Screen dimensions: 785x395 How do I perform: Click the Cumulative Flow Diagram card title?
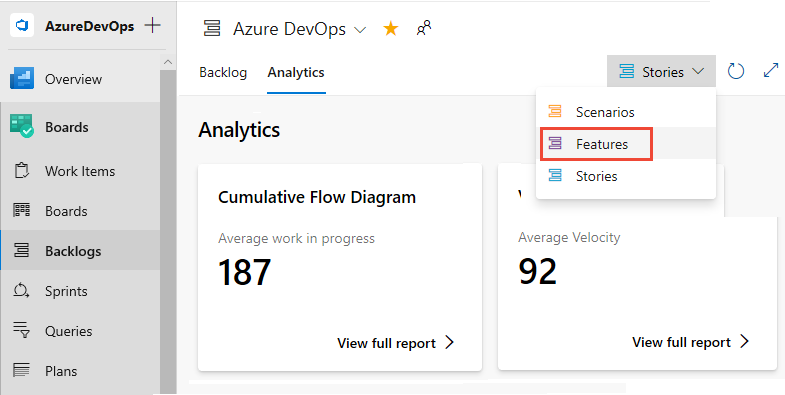[x=317, y=197]
